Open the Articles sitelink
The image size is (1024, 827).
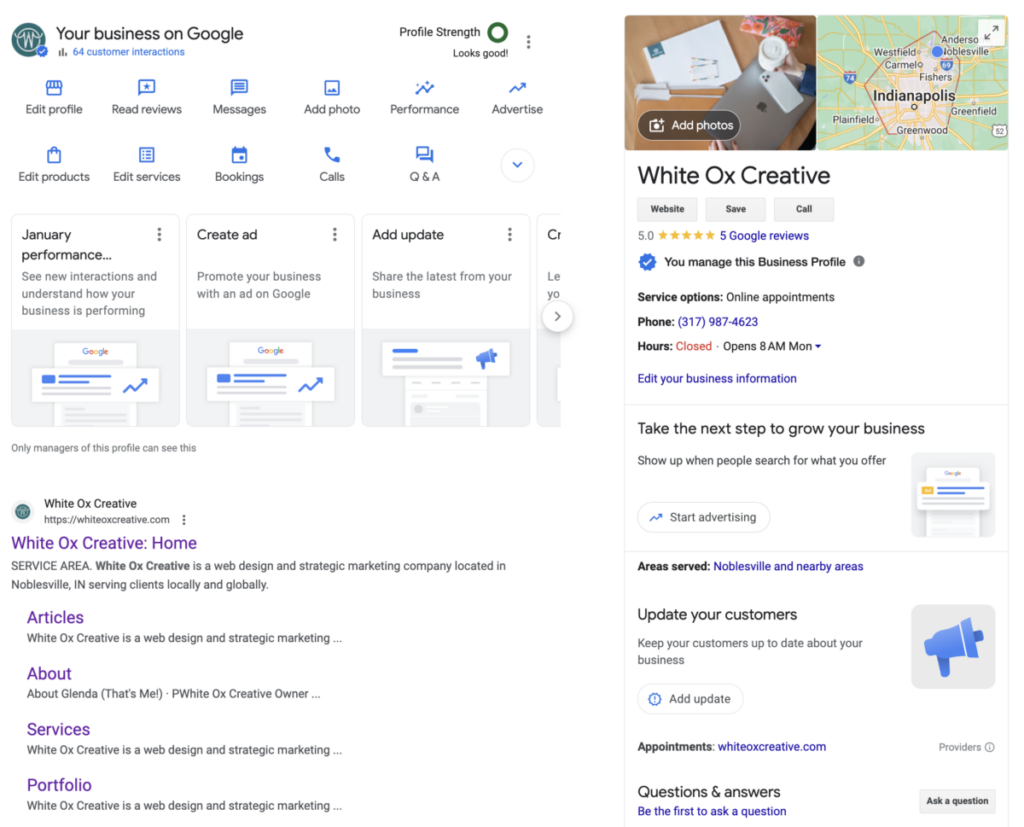click(56, 617)
